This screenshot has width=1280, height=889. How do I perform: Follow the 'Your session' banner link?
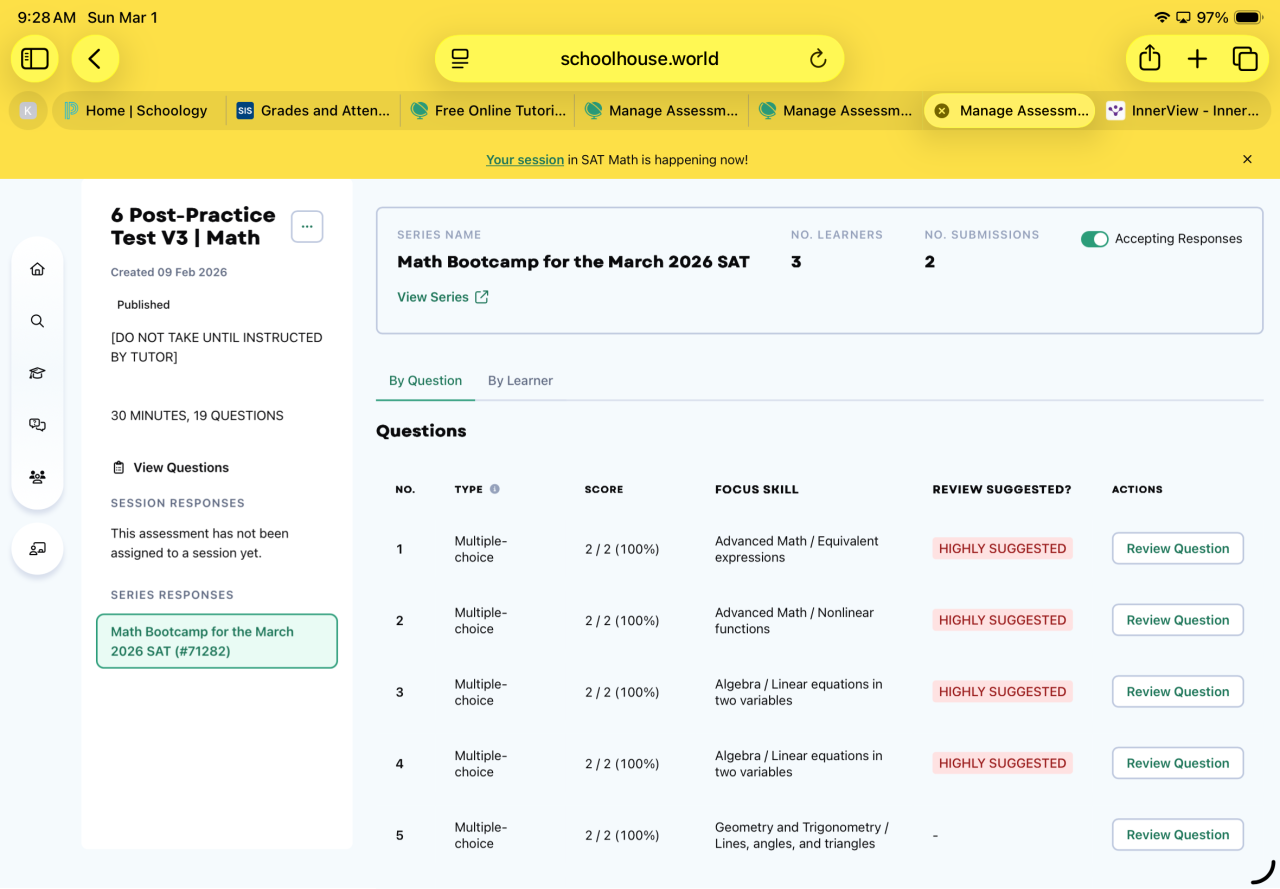click(x=525, y=160)
